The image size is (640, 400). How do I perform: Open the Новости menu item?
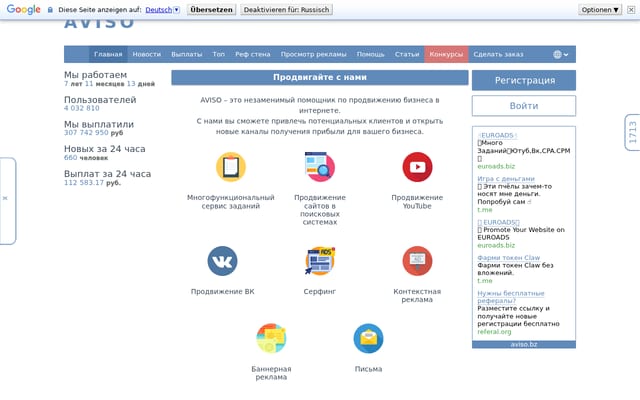click(147, 54)
